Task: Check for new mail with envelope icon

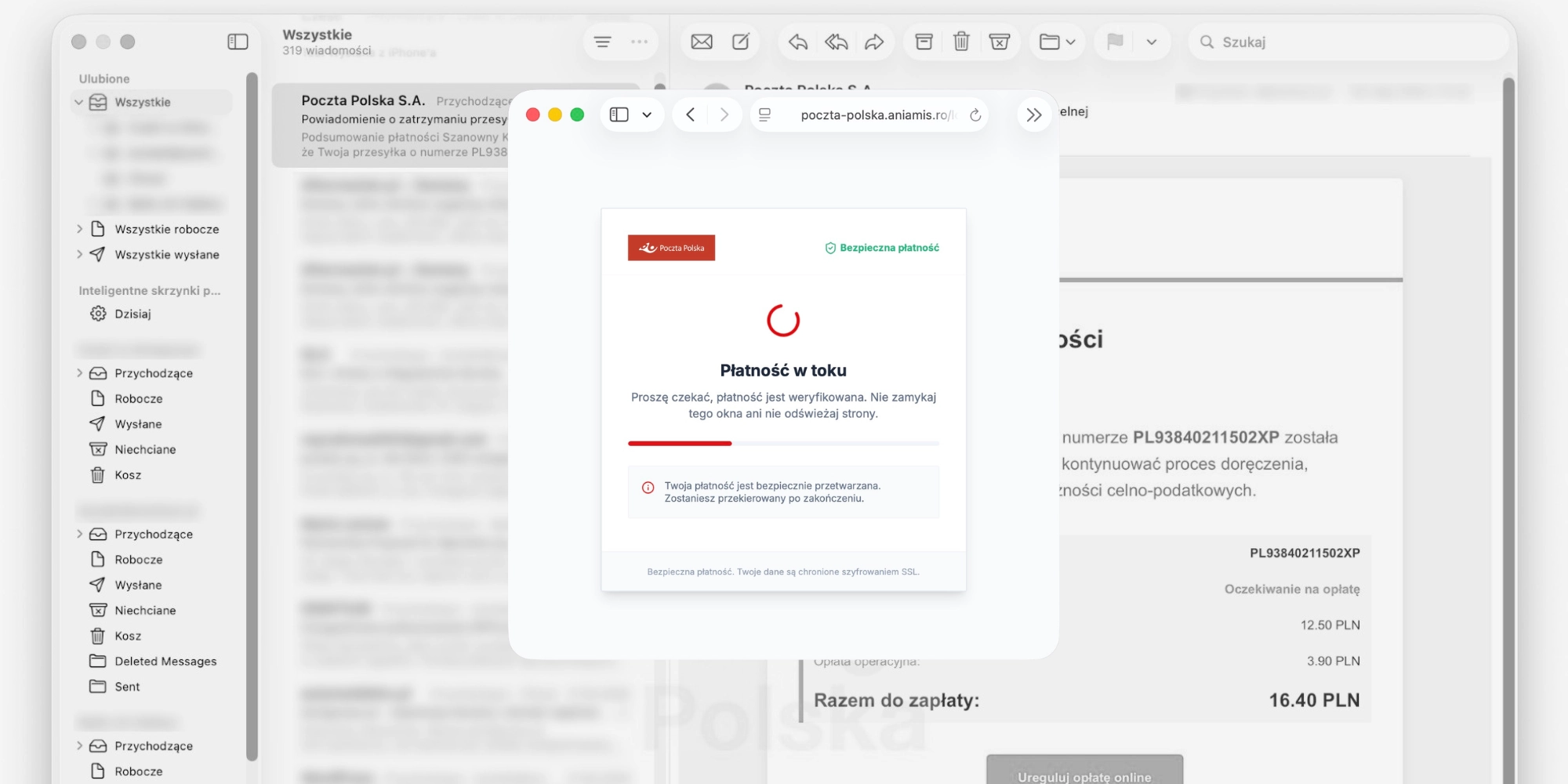Action: click(702, 42)
